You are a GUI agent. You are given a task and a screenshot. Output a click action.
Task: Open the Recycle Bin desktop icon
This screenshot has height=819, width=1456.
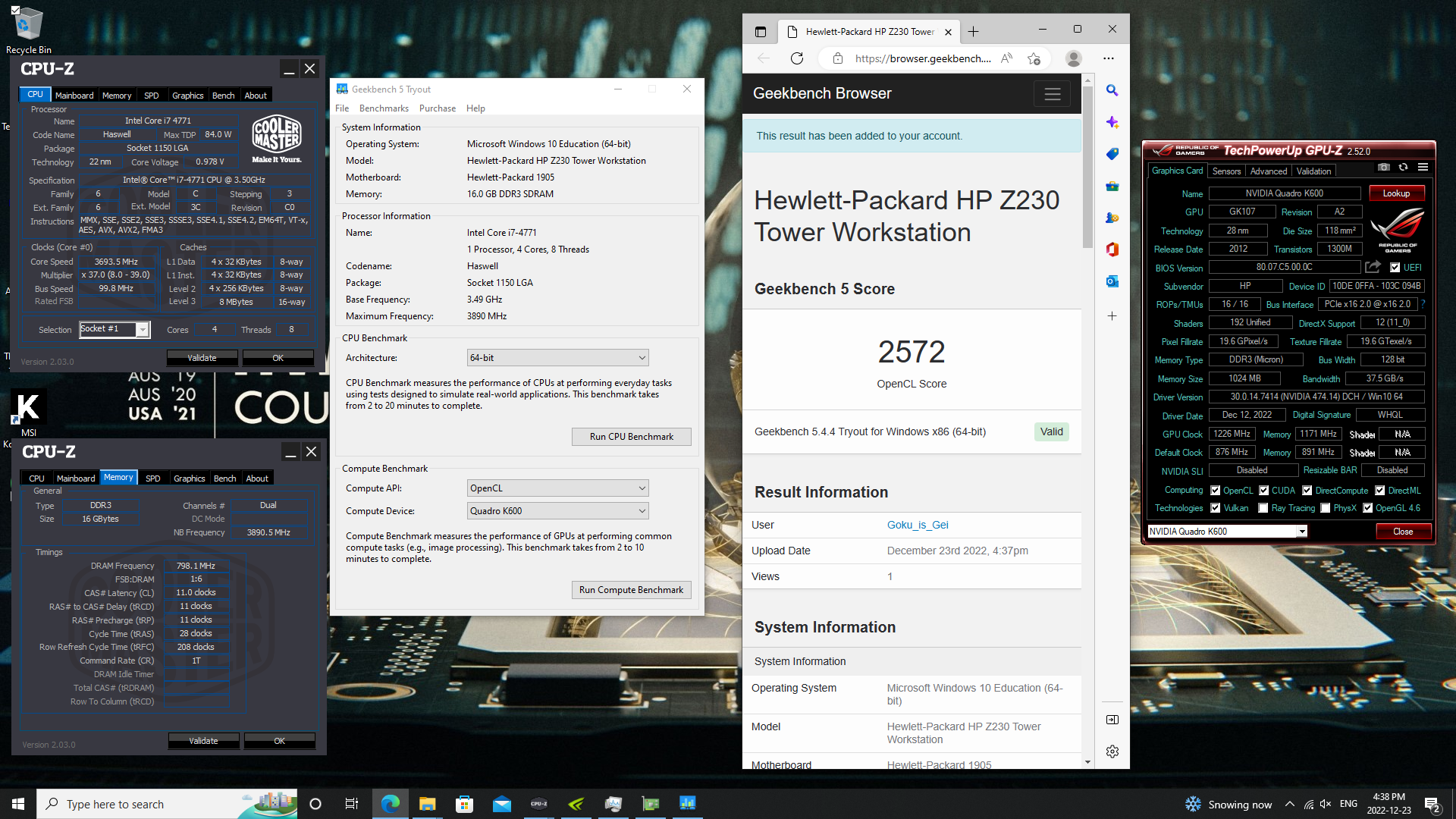(x=29, y=30)
